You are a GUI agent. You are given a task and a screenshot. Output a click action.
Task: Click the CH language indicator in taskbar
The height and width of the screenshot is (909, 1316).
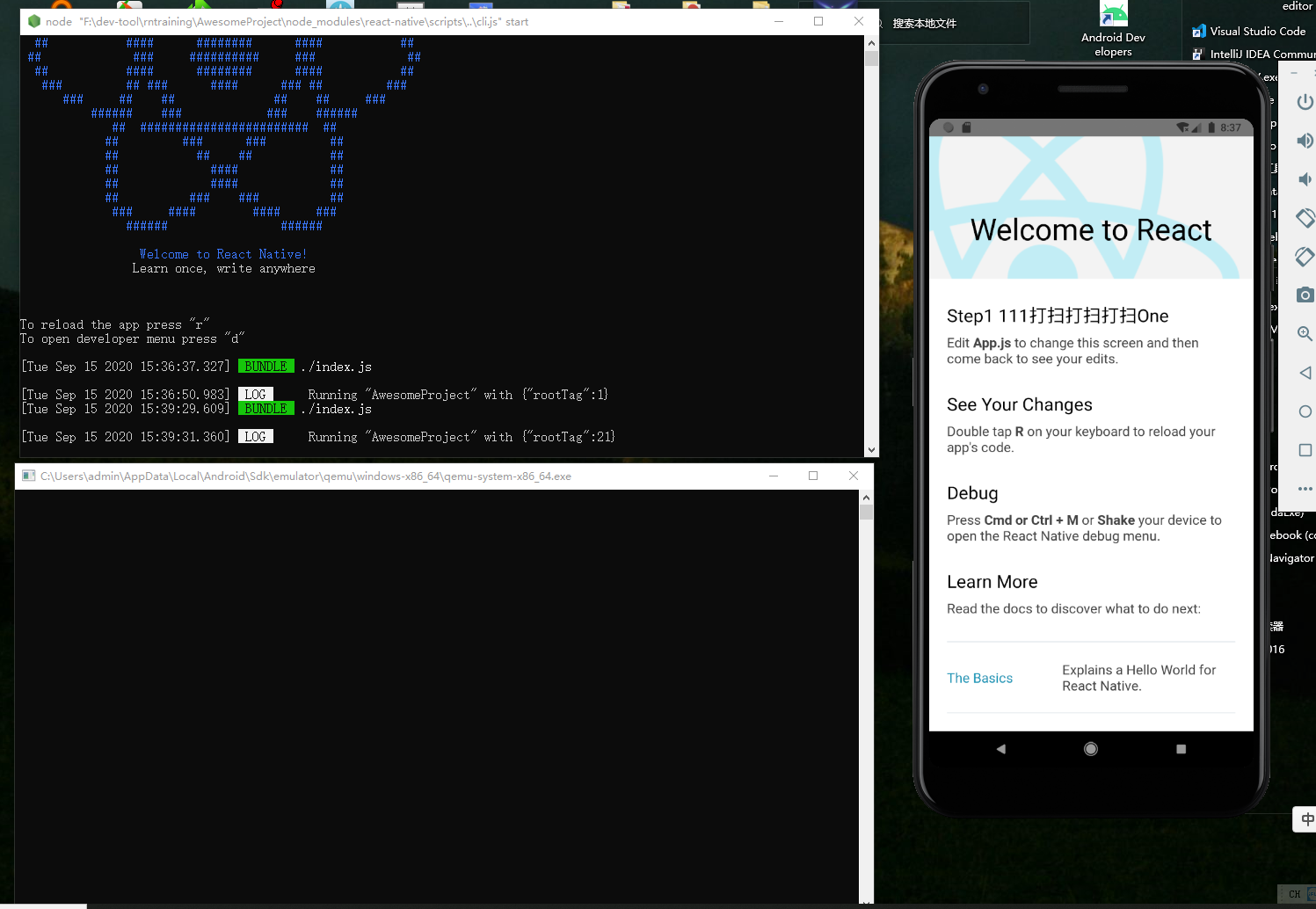tap(1294, 894)
